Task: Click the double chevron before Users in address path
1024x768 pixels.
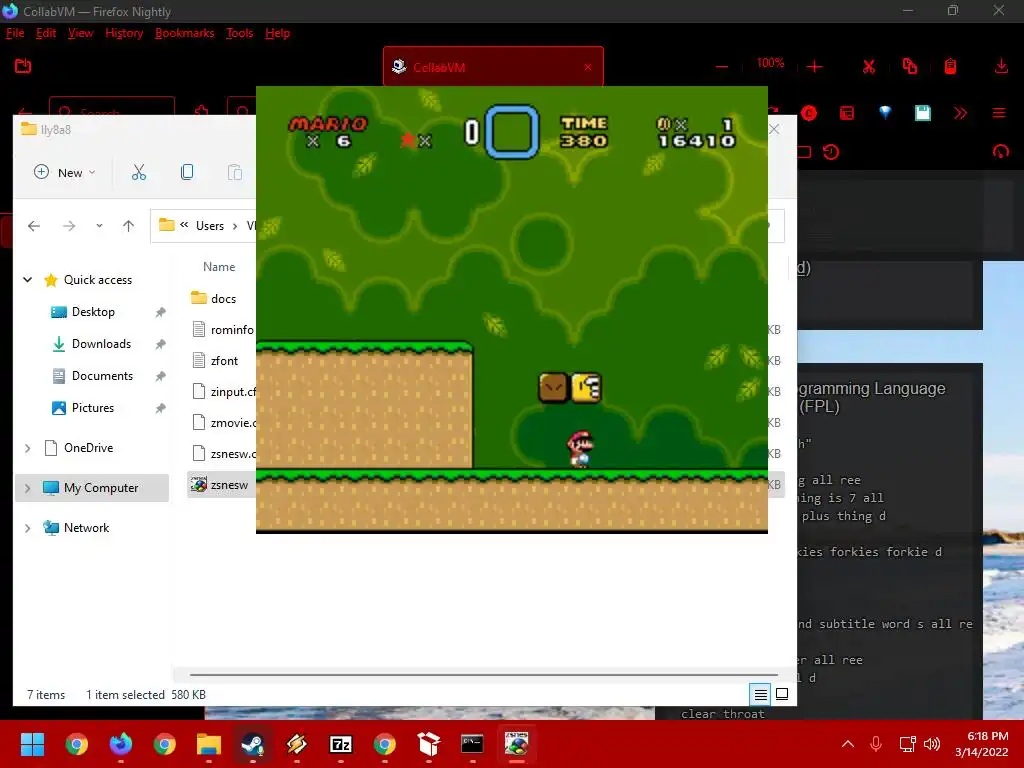Action: click(x=184, y=225)
